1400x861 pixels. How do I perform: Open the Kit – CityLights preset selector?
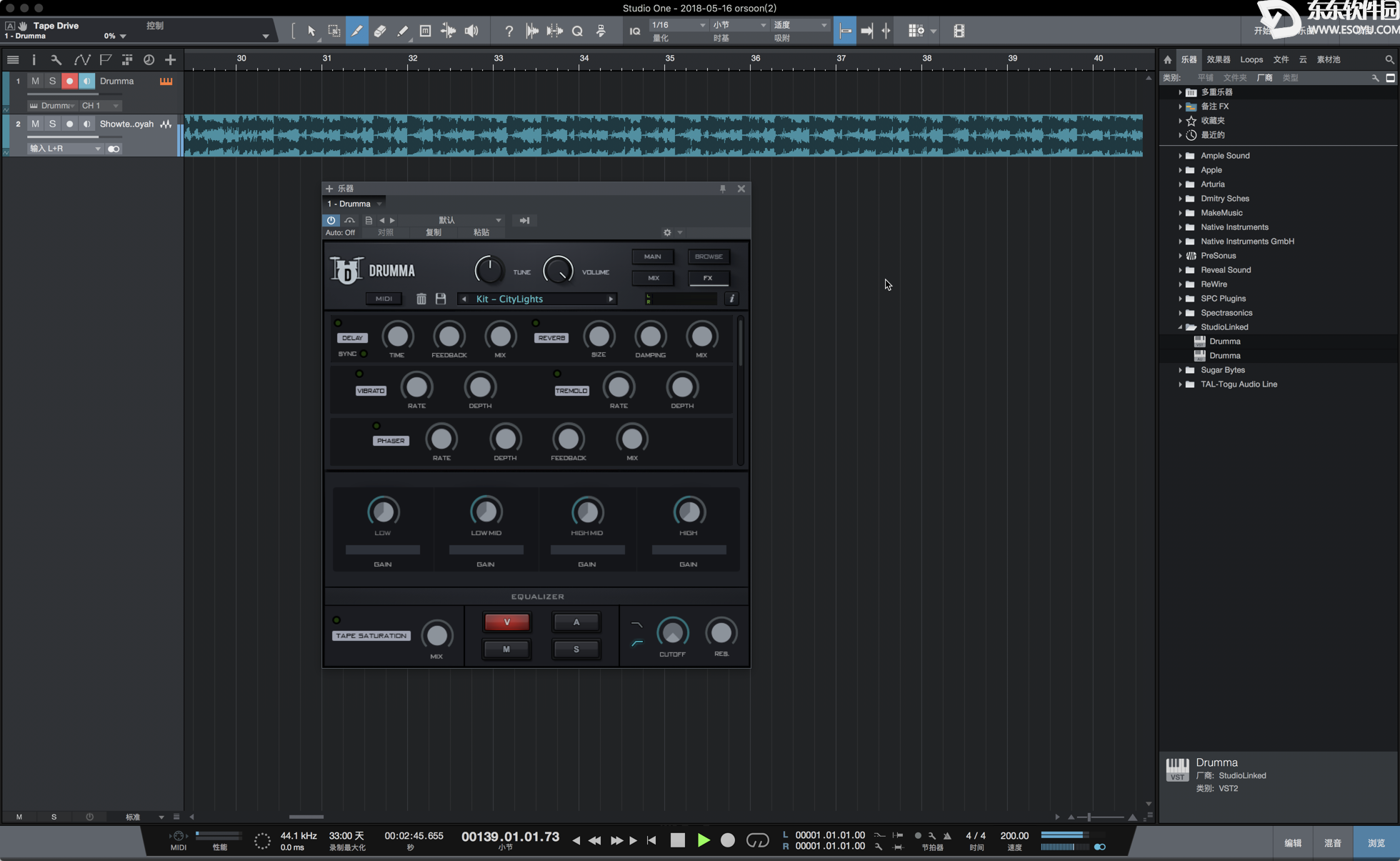[x=538, y=299]
